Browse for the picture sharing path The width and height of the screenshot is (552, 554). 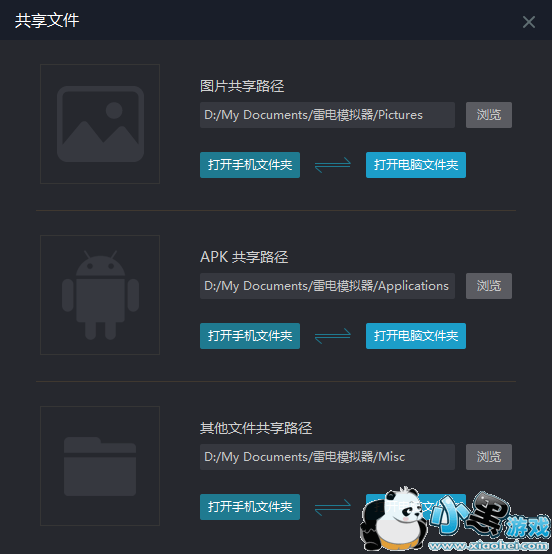(489, 115)
